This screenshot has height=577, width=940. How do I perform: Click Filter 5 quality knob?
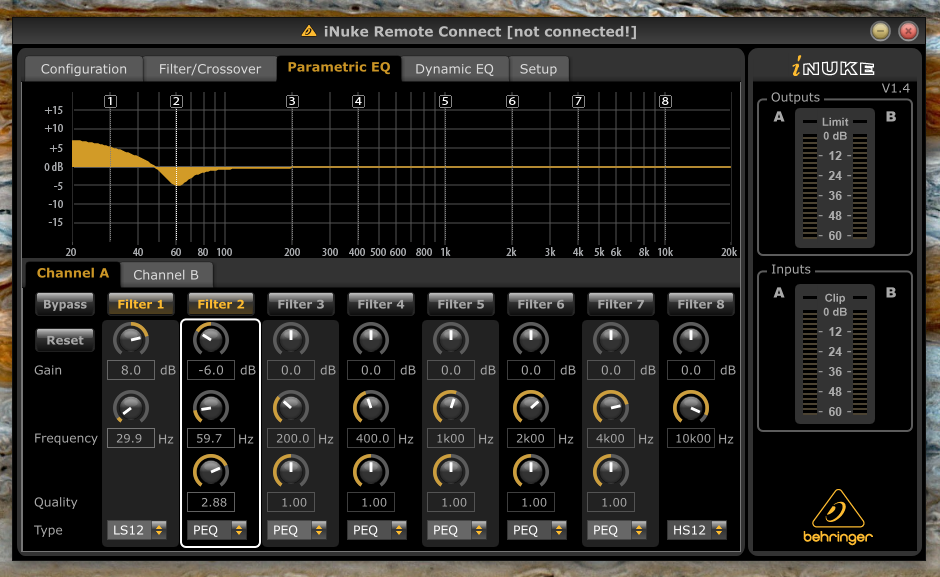pyautogui.click(x=451, y=471)
